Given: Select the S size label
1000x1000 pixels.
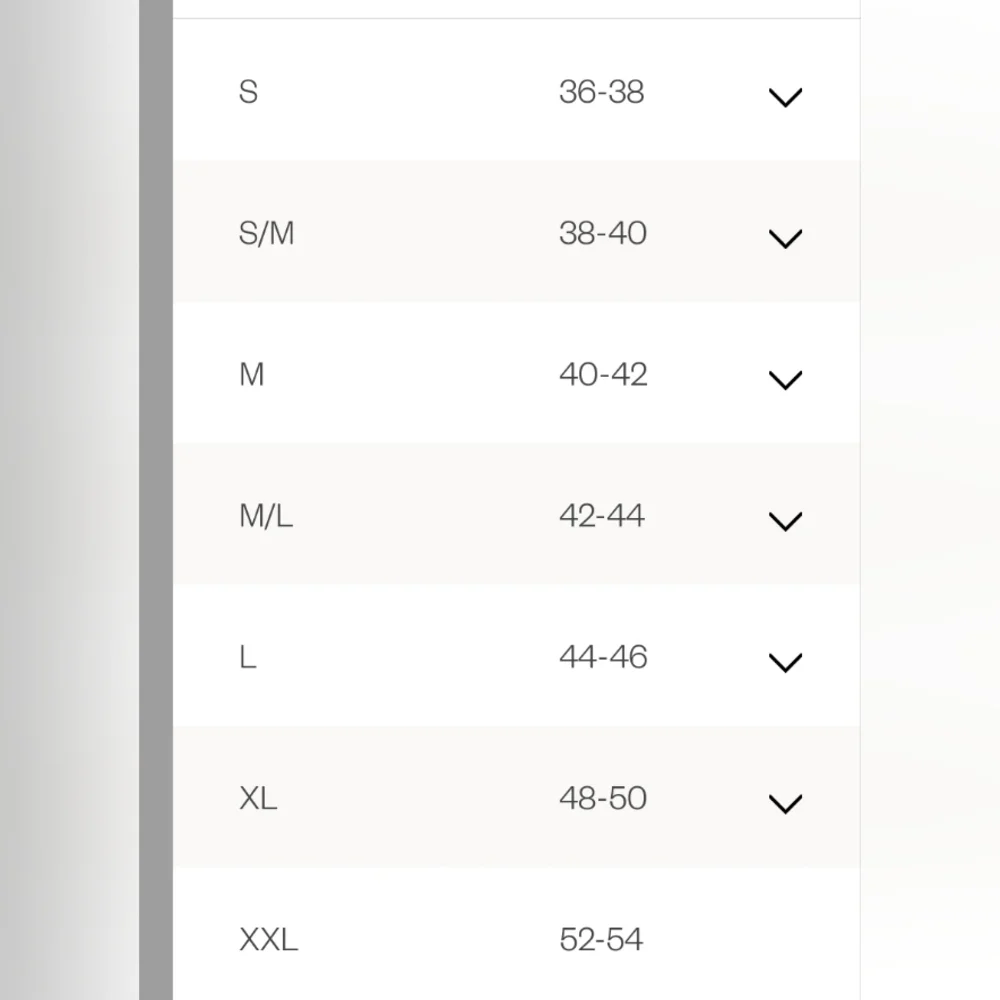Looking at the screenshot, I should tap(248, 92).
